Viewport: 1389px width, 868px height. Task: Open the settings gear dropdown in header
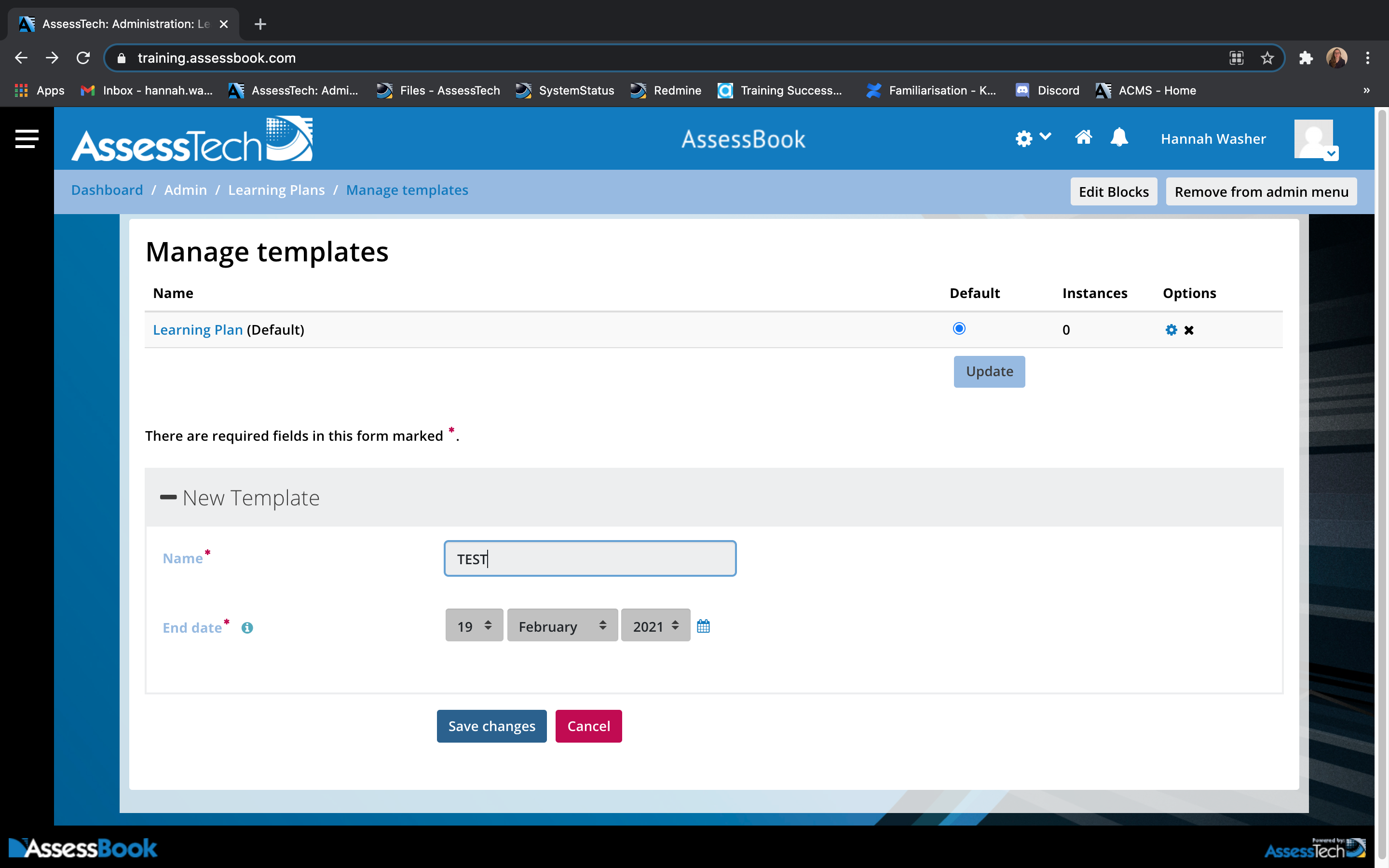[x=1033, y=138]
